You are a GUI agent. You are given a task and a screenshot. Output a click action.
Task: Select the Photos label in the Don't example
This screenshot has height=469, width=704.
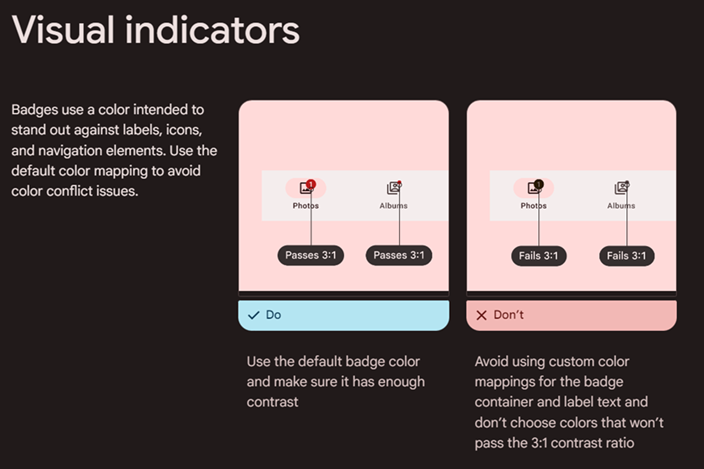pyautogui.click(x=533, y=206)
